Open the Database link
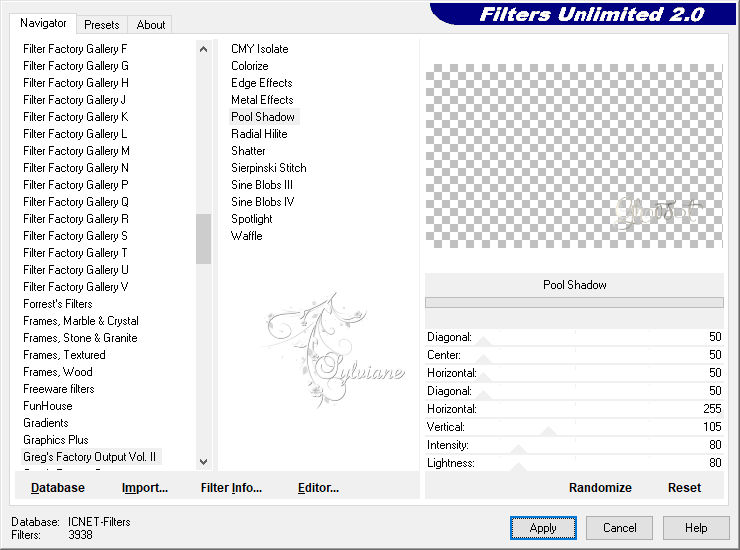The image size is (740, 550). (58, 488)
